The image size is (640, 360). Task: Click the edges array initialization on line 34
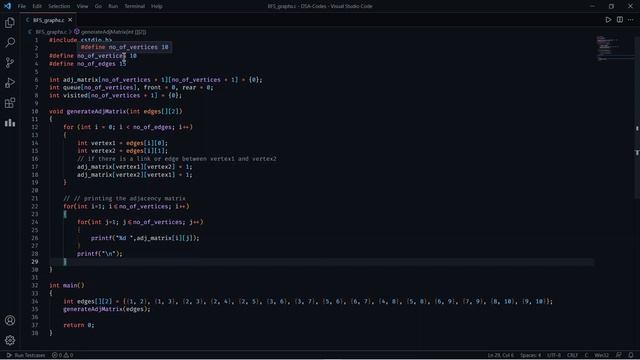[x=308, y=301]
